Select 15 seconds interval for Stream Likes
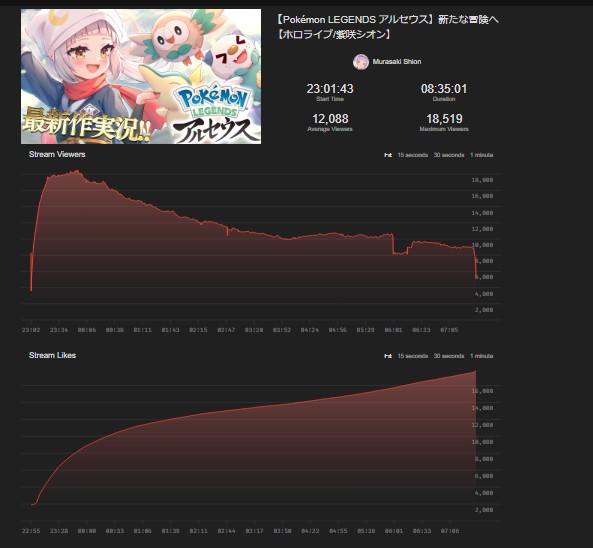This screenshot has height=548, width=593. point(412,356)
